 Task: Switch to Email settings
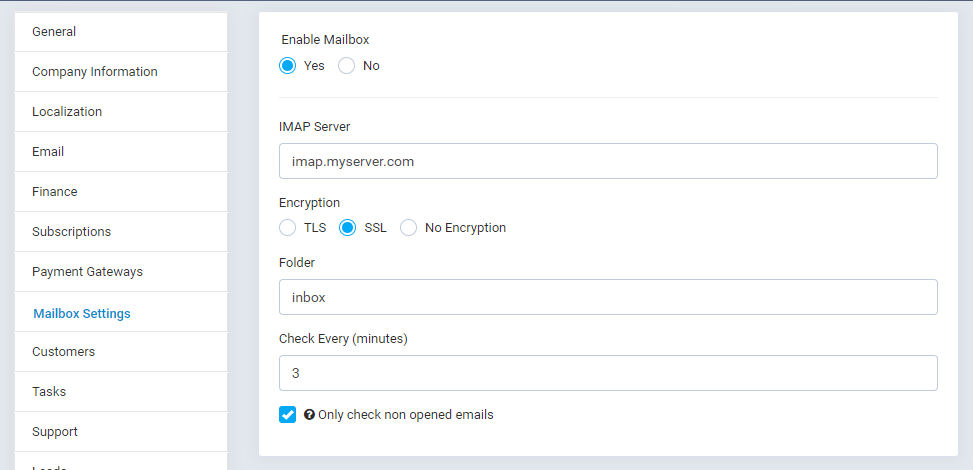coord(48,152)
